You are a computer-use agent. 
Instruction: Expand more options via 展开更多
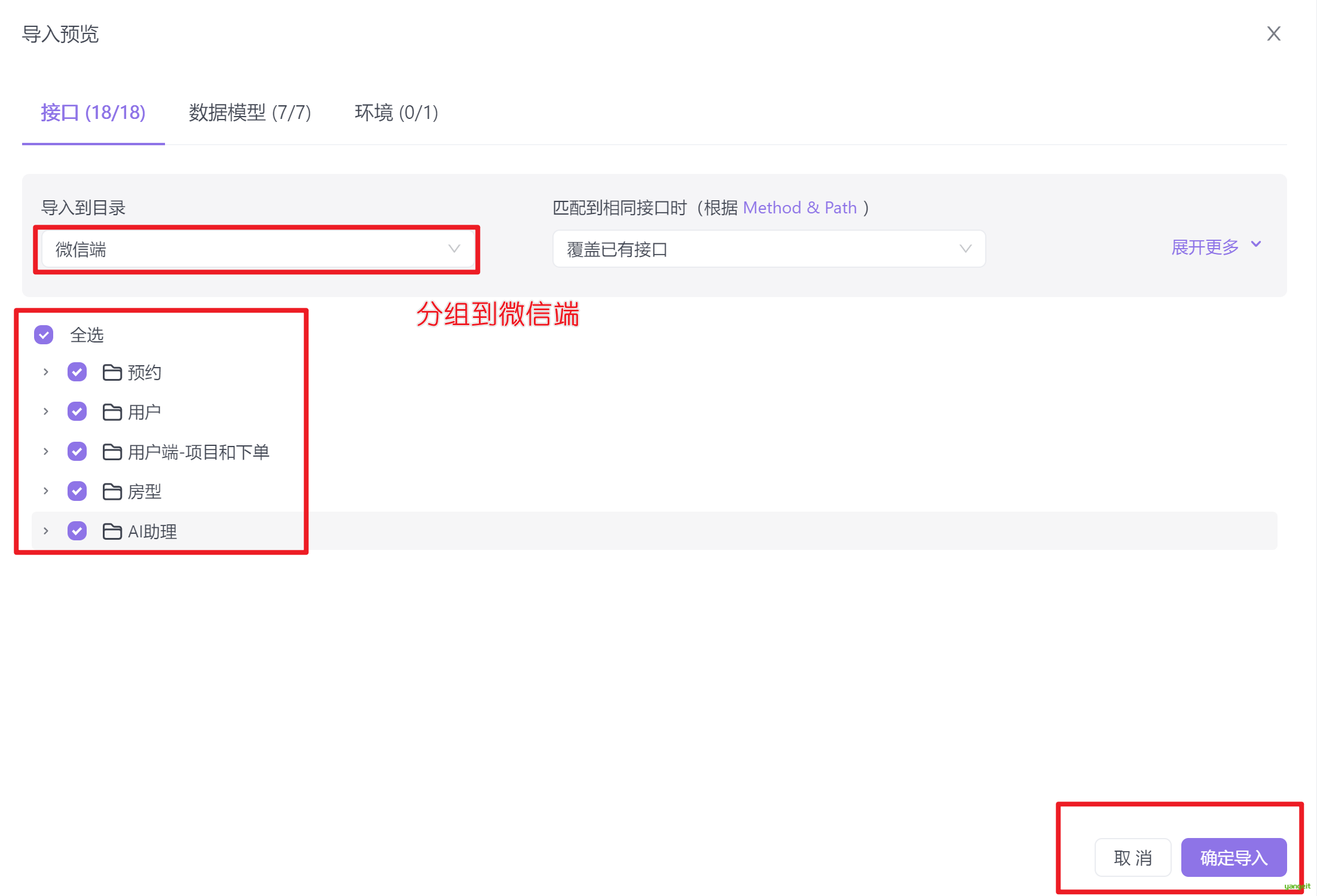click(1217, 246)
